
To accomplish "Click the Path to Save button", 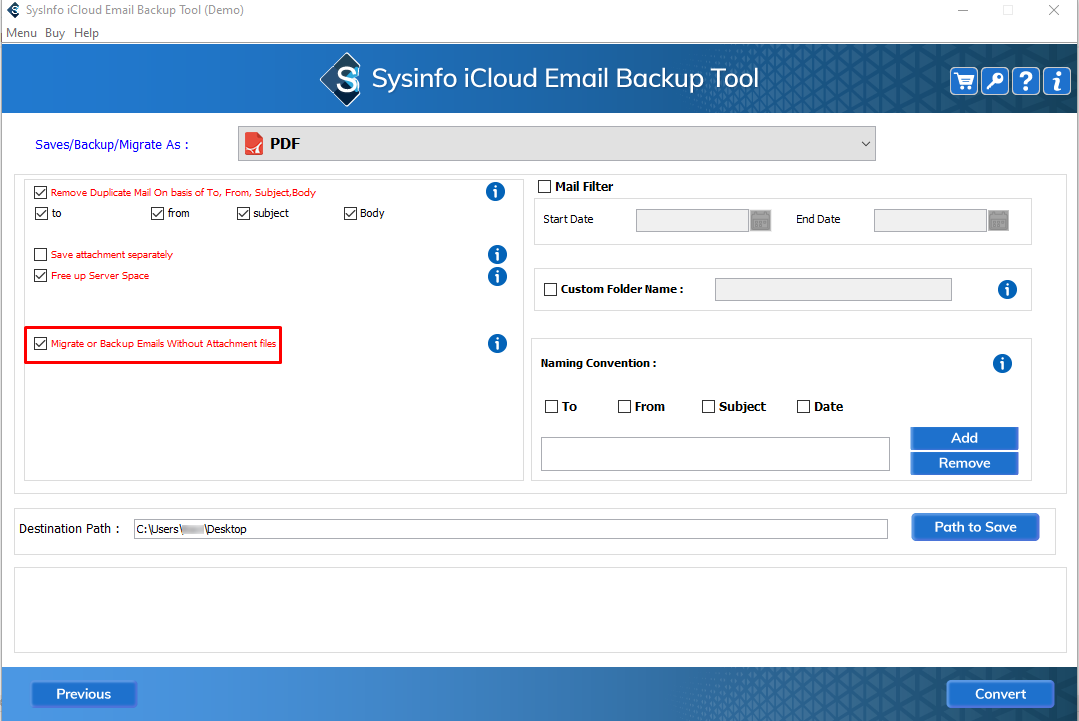I will 975,527.
